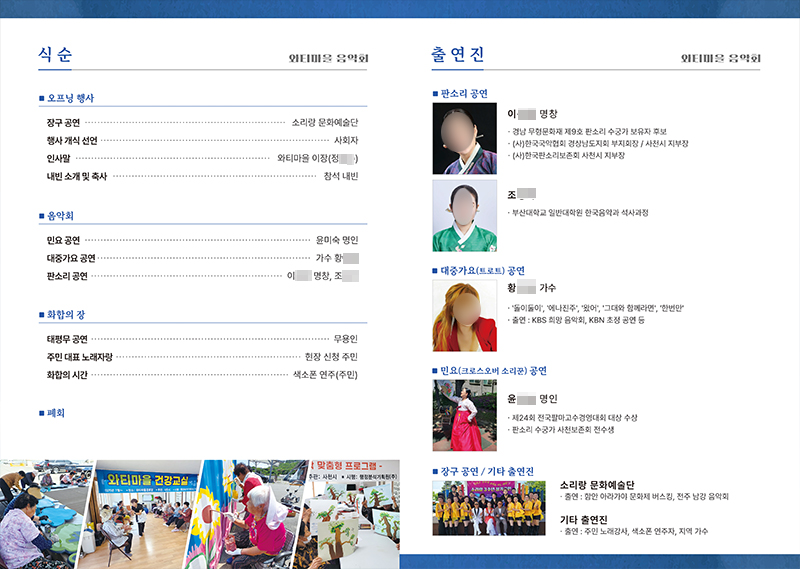Click the blue square bullet next to 폐회
This screenshot has height=569, width=800.
[x=41, y=411]
